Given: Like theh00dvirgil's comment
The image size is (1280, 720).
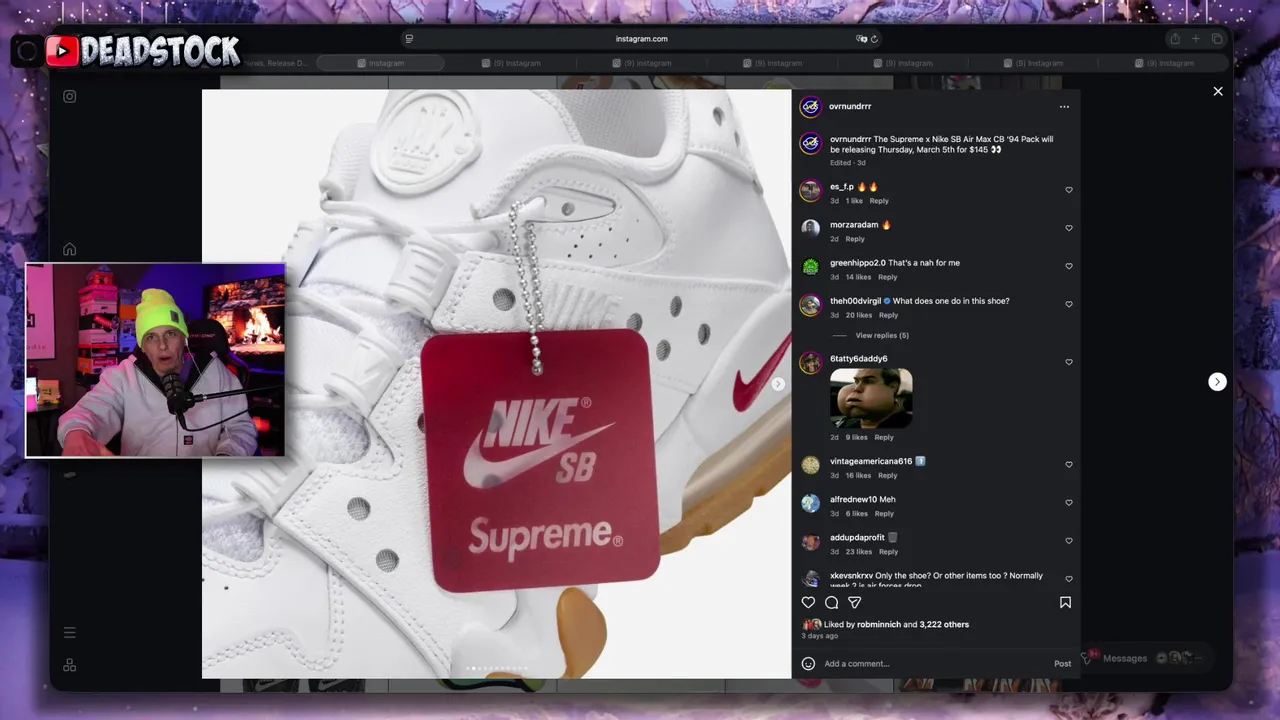Looking at the screenshot, I should pos(1068,304).
